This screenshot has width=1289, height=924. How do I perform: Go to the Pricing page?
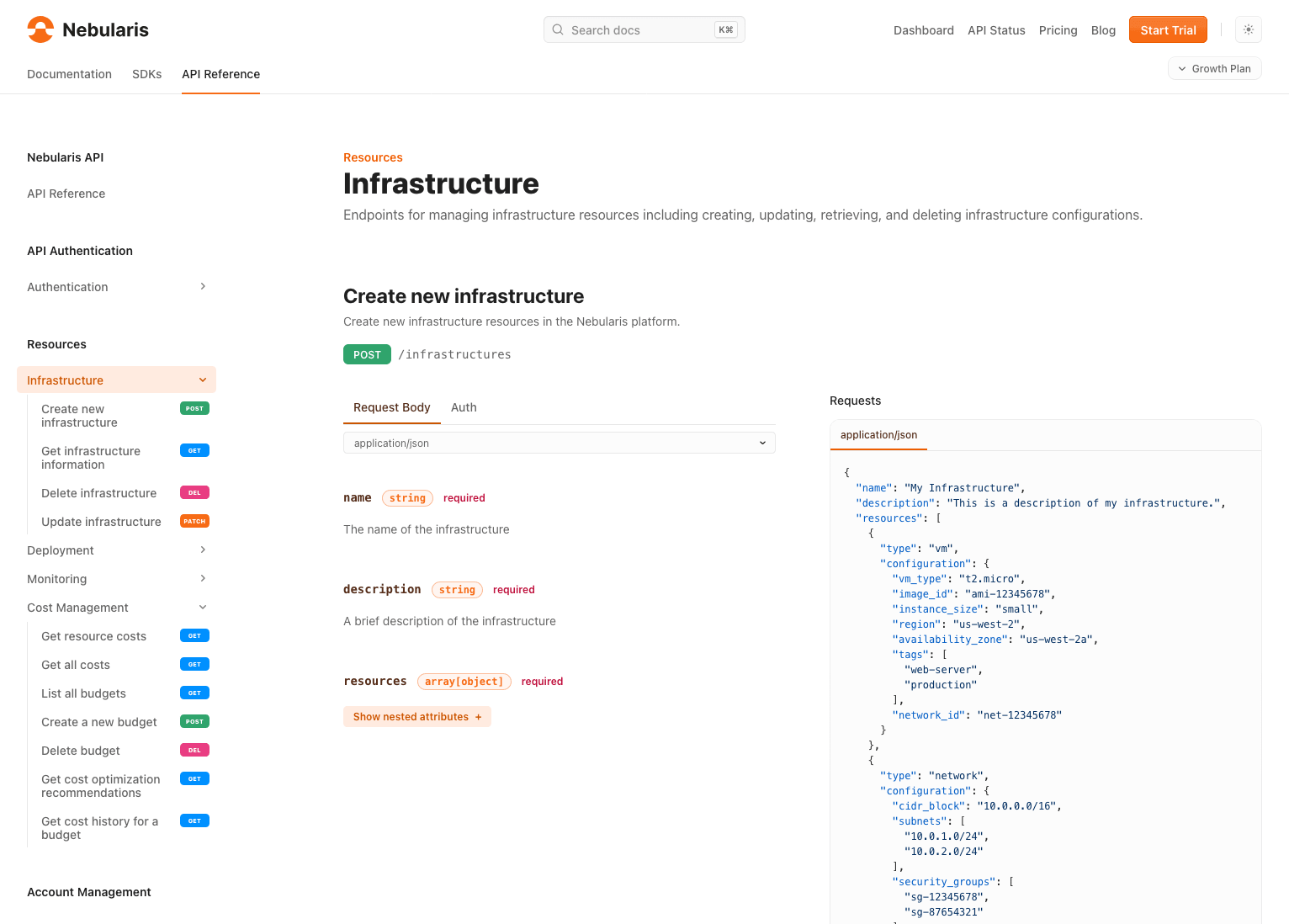click(1058, 30)
